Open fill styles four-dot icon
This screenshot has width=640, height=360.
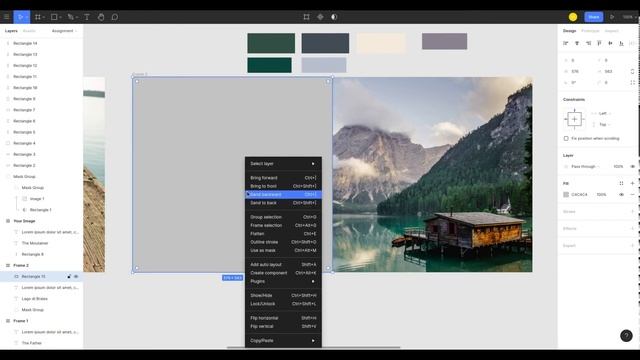coord(621,183)
